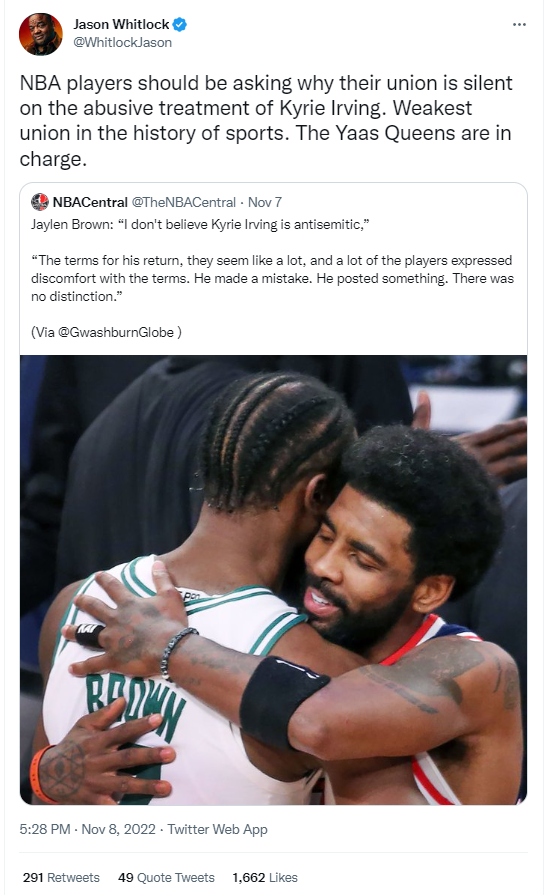Screen dimensions: 550x895
Task: View the 291 Retweets list
Action: coord(61,877)
